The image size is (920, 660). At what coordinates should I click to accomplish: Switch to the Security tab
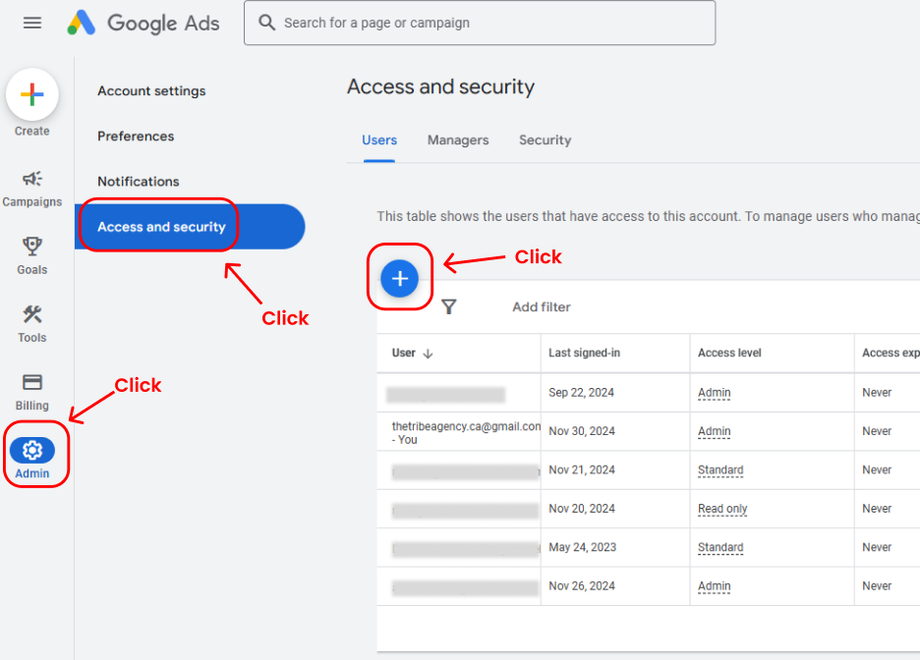pyautogui.click(x=545, y=140)
